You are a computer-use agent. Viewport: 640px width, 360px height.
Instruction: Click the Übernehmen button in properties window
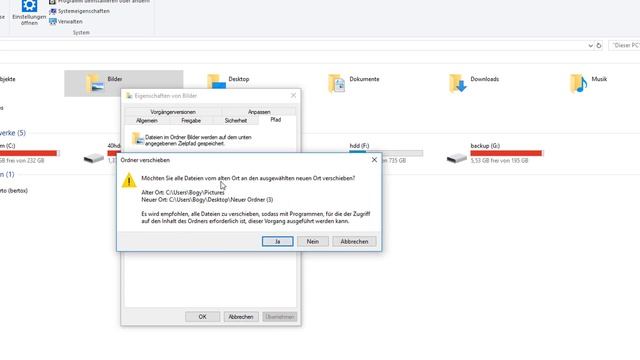(x=280, y=317)
